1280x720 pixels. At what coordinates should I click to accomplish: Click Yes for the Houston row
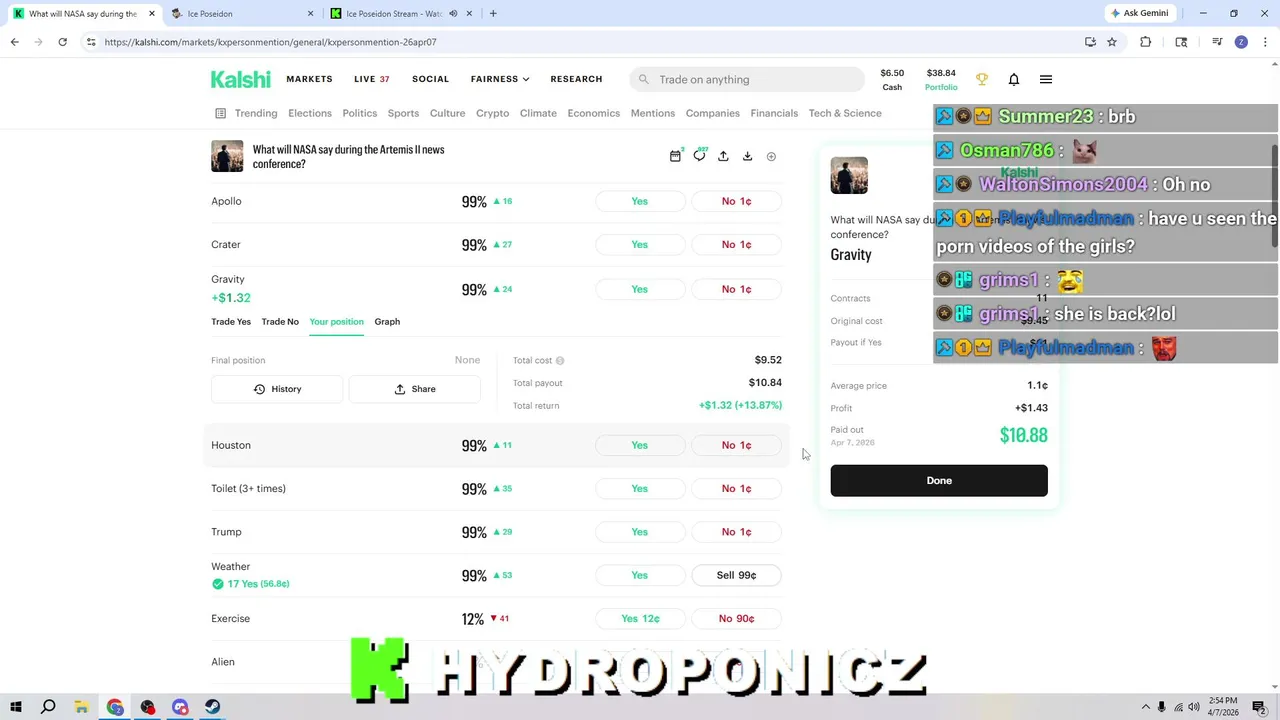tap(640, 445)
